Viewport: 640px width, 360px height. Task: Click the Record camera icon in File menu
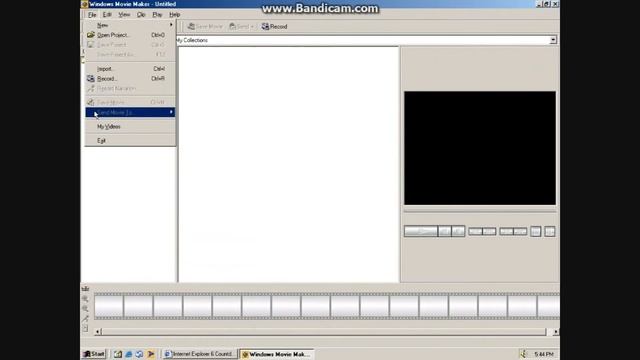click(x=91, y=78)
